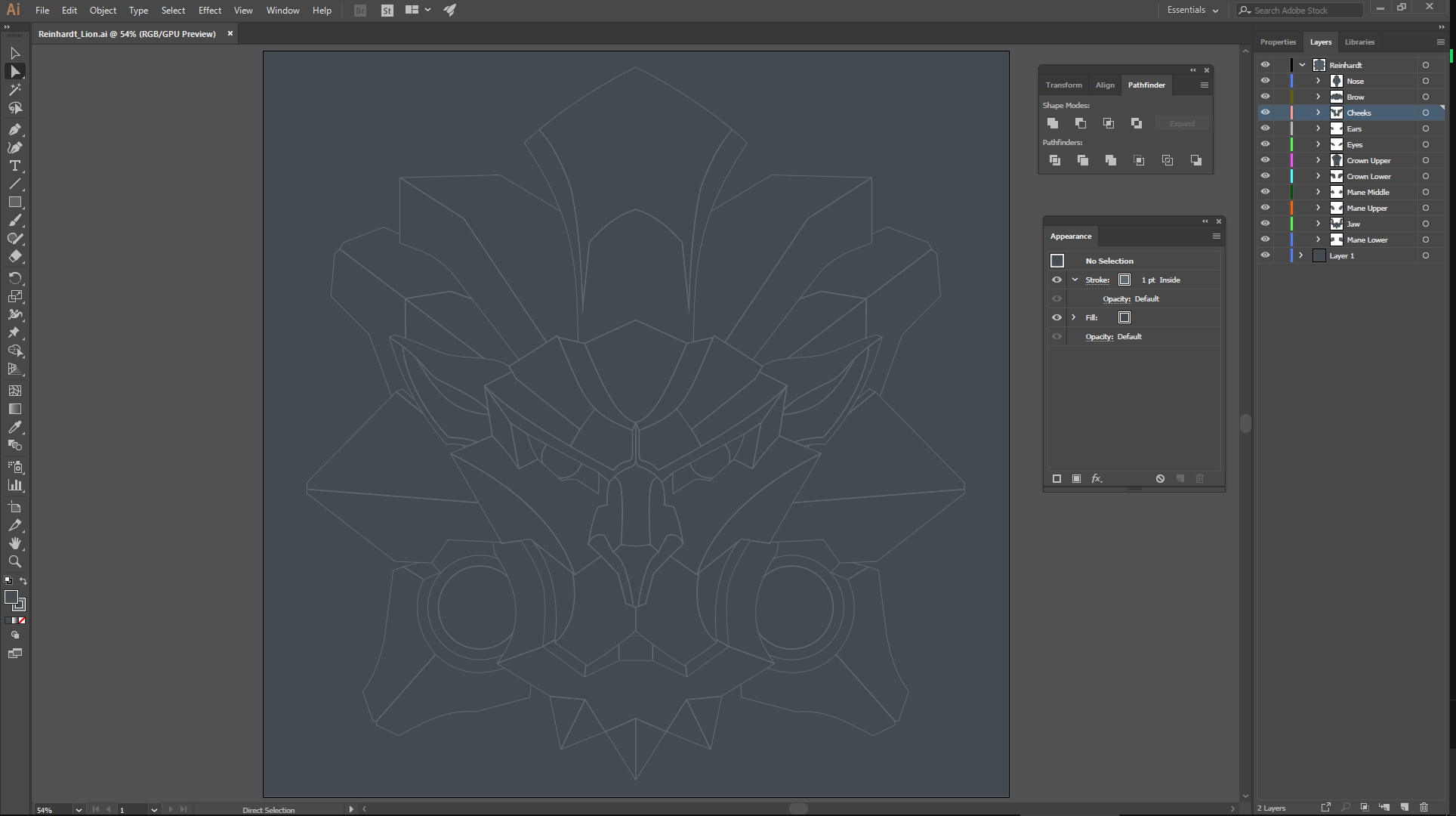Select the Column Graph tool
This screenshot has width=1456, height=816.
coord(15,485)
